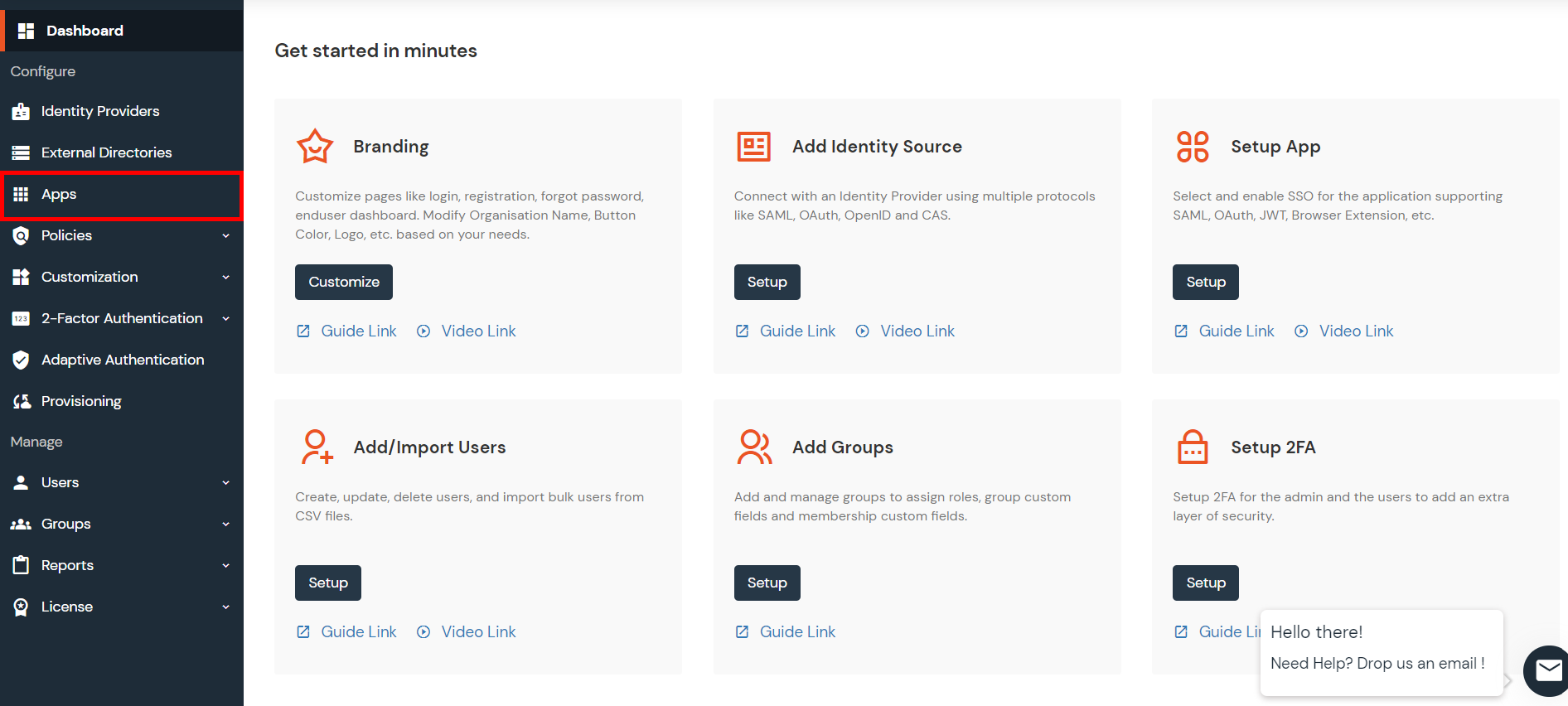Open the Apps menu item
Viewport: 1568px width, 706px height.
tap(59, 194)
